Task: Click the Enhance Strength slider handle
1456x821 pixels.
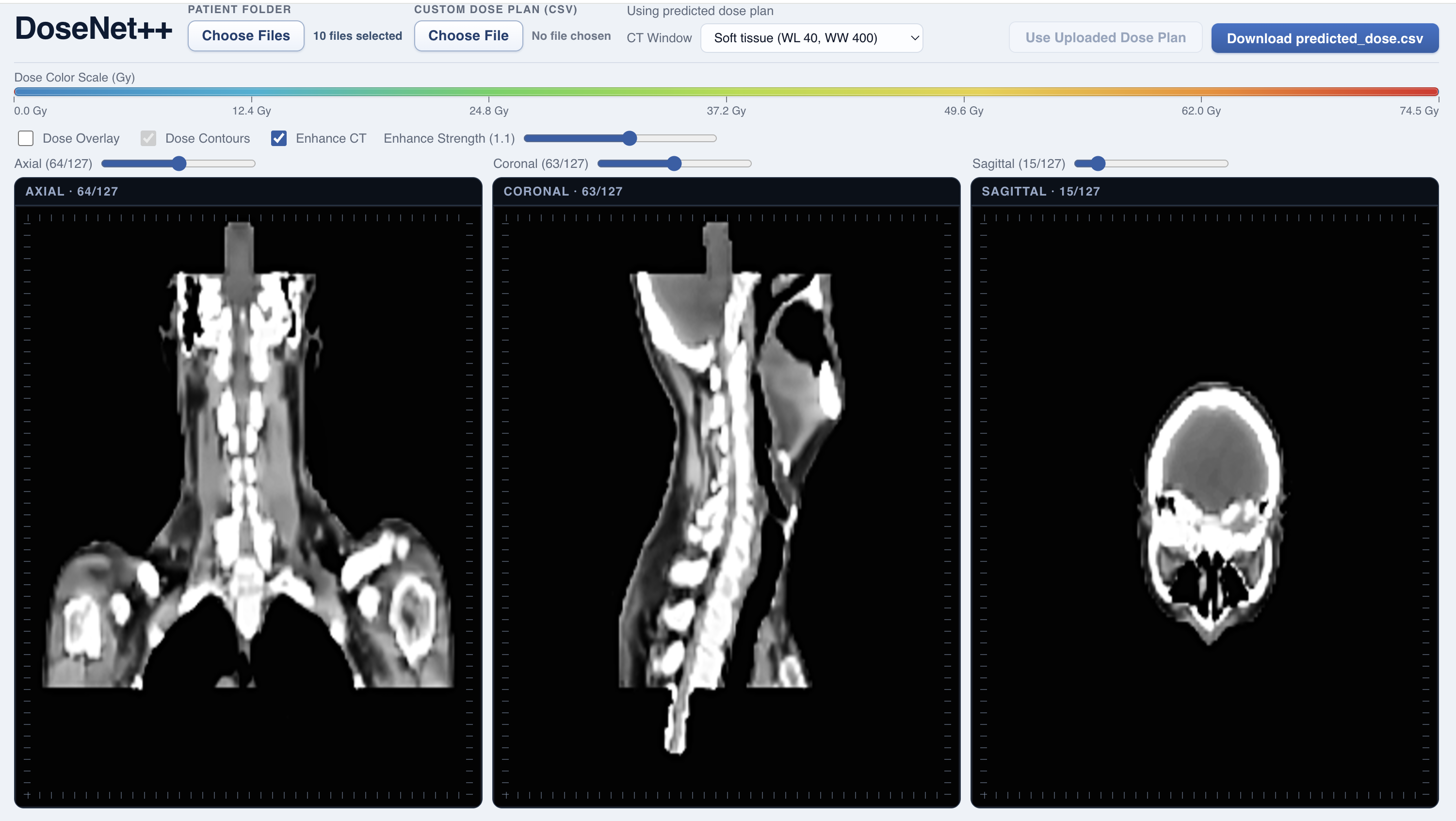Action: (630, 138)
